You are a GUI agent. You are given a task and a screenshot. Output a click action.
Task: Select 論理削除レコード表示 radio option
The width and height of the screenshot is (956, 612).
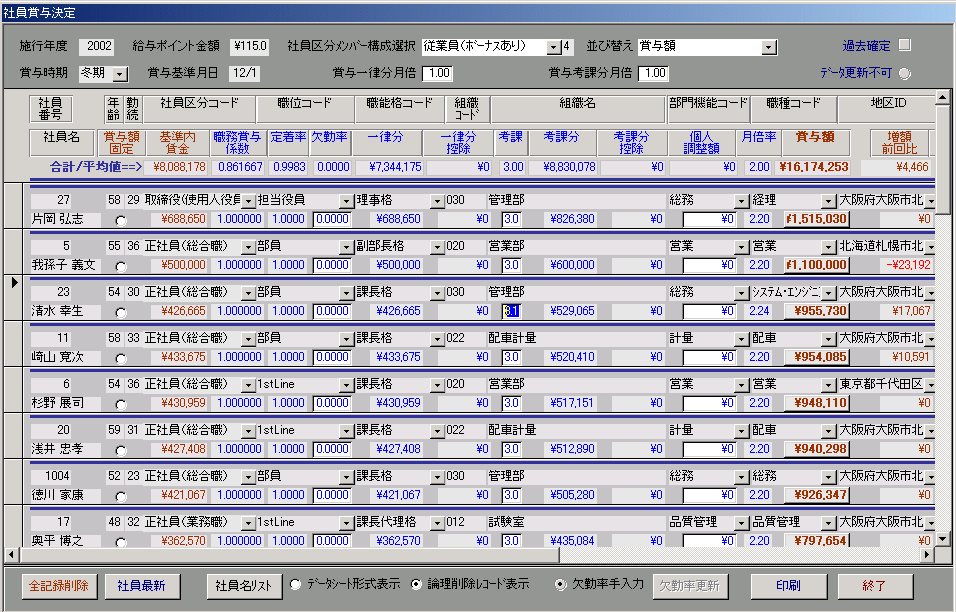pyautogui.click(x=416, y=585)
